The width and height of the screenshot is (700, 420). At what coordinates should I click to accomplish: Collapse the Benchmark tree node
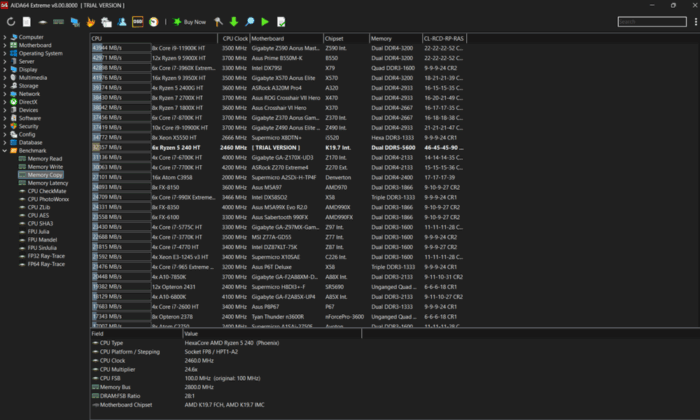click(x=5, y=151)
